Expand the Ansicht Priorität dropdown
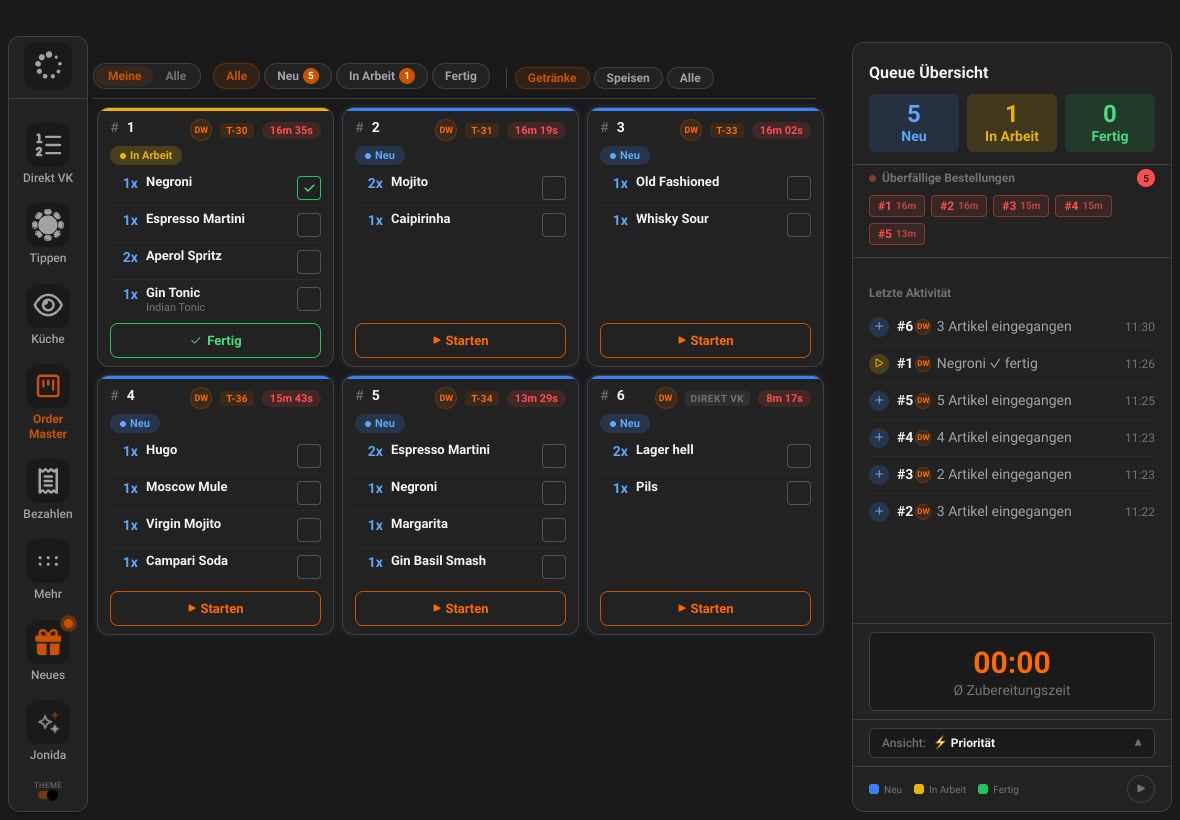1180x820 pixels. tap(1011, 743)
